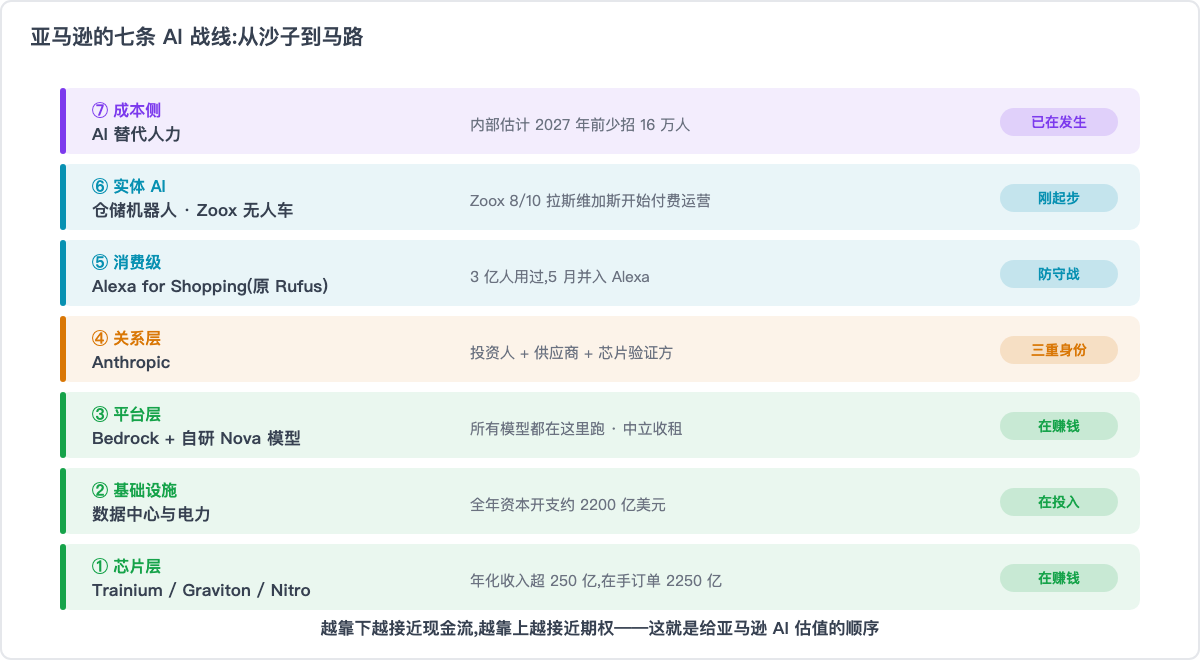
Task: Select the 数据中心与电力 label
Action: tap(151, 514)
